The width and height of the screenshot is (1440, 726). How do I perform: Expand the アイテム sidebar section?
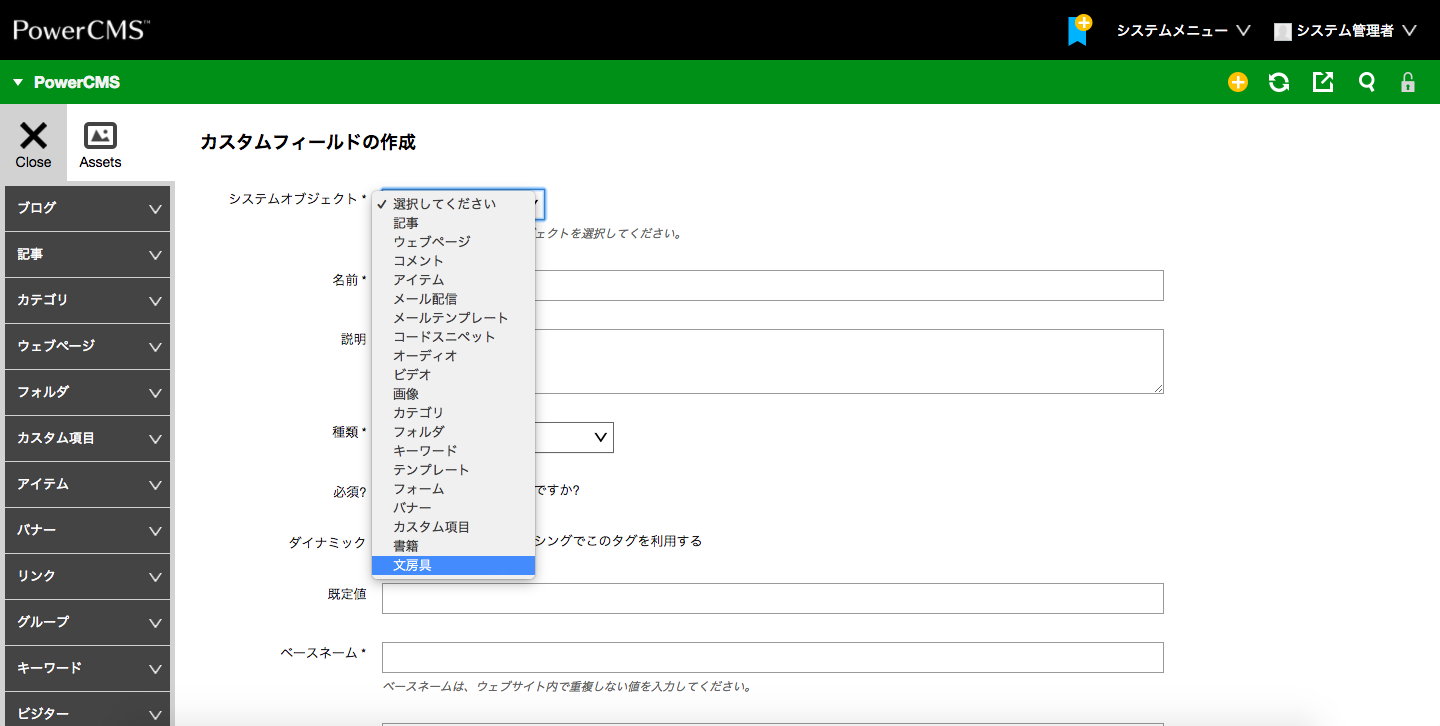click(x=87, y=484)
